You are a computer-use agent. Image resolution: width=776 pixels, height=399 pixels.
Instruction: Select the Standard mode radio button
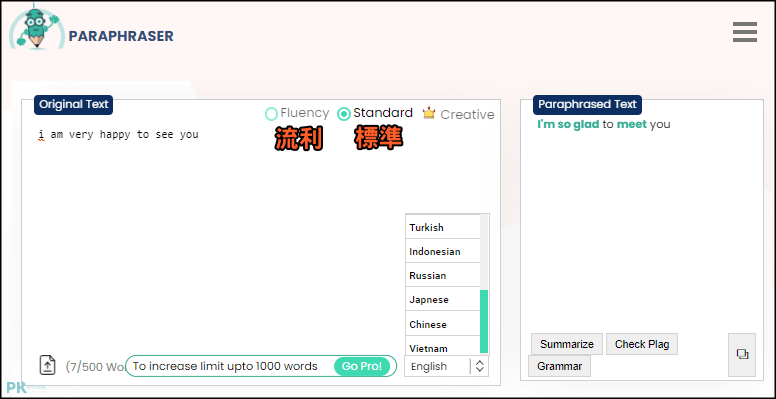[343, 114]
